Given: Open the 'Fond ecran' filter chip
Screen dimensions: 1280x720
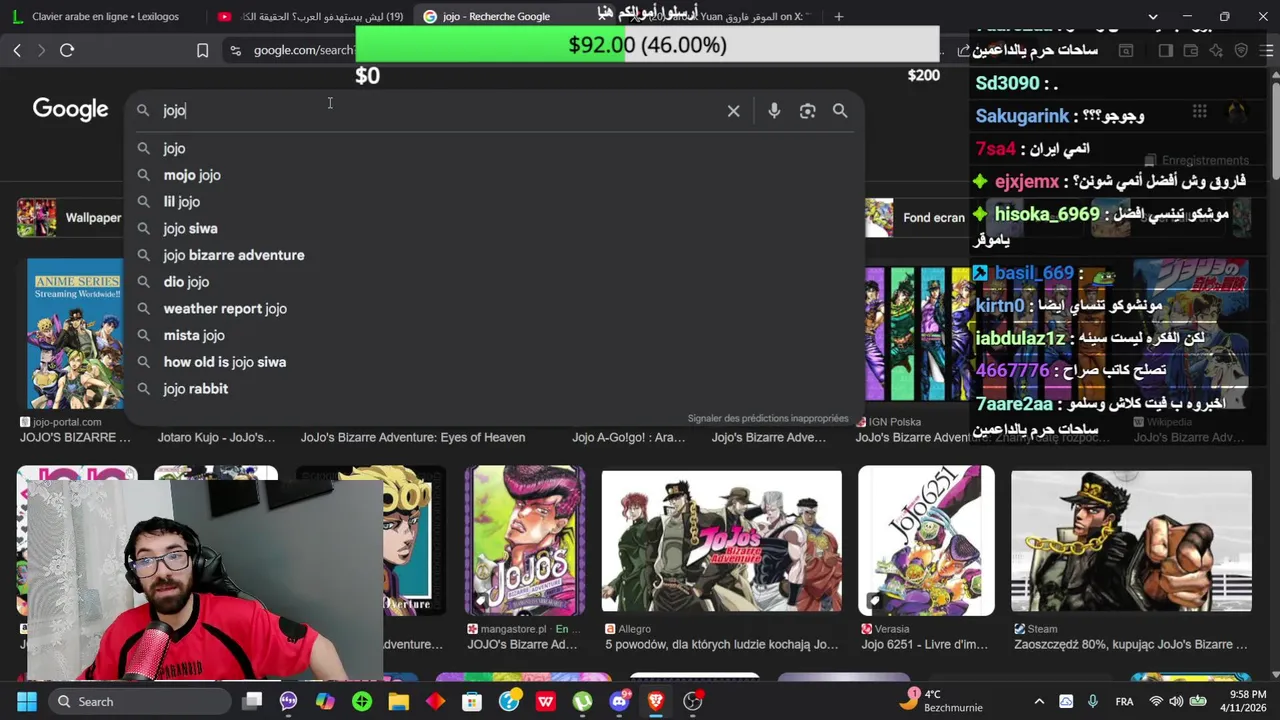Looking at the screenshot, I should 916,217.
